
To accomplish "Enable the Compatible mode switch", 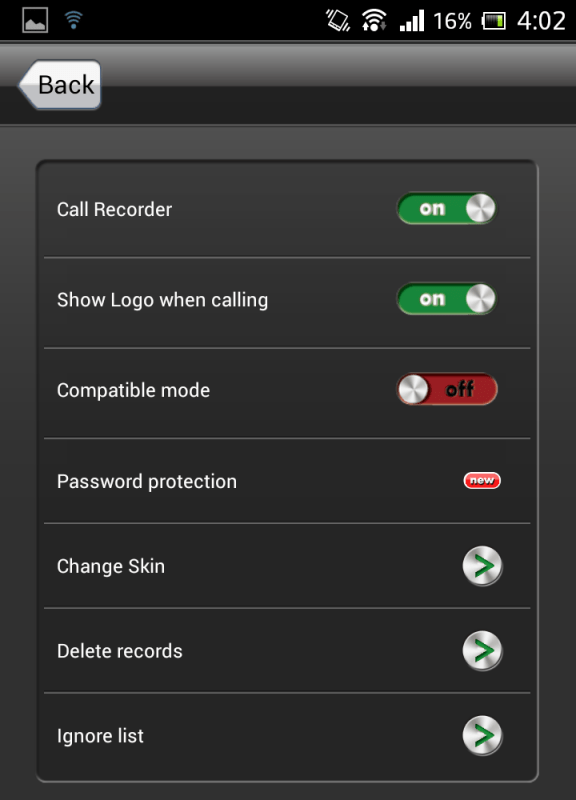I will pyautogui.click(x=447, y=389).
